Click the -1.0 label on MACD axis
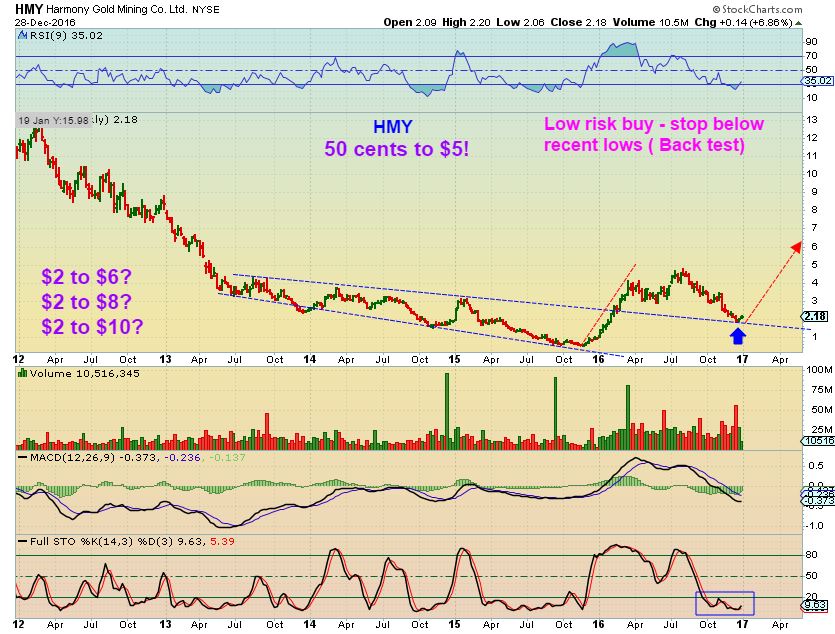Image resolution: width=835 pixels, height=634 pixels. click(813, 526)
